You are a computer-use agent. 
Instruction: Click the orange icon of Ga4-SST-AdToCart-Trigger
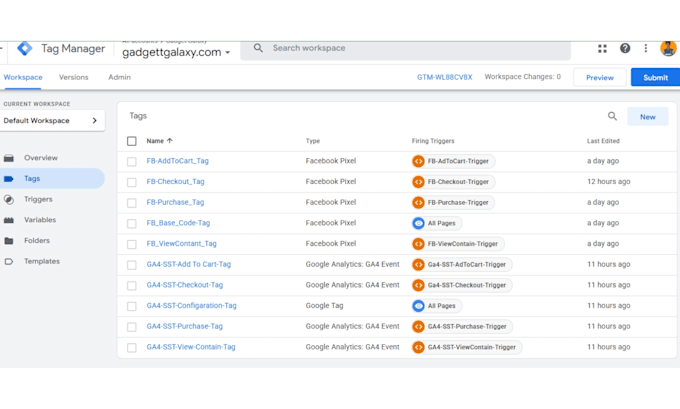[418, 265]
